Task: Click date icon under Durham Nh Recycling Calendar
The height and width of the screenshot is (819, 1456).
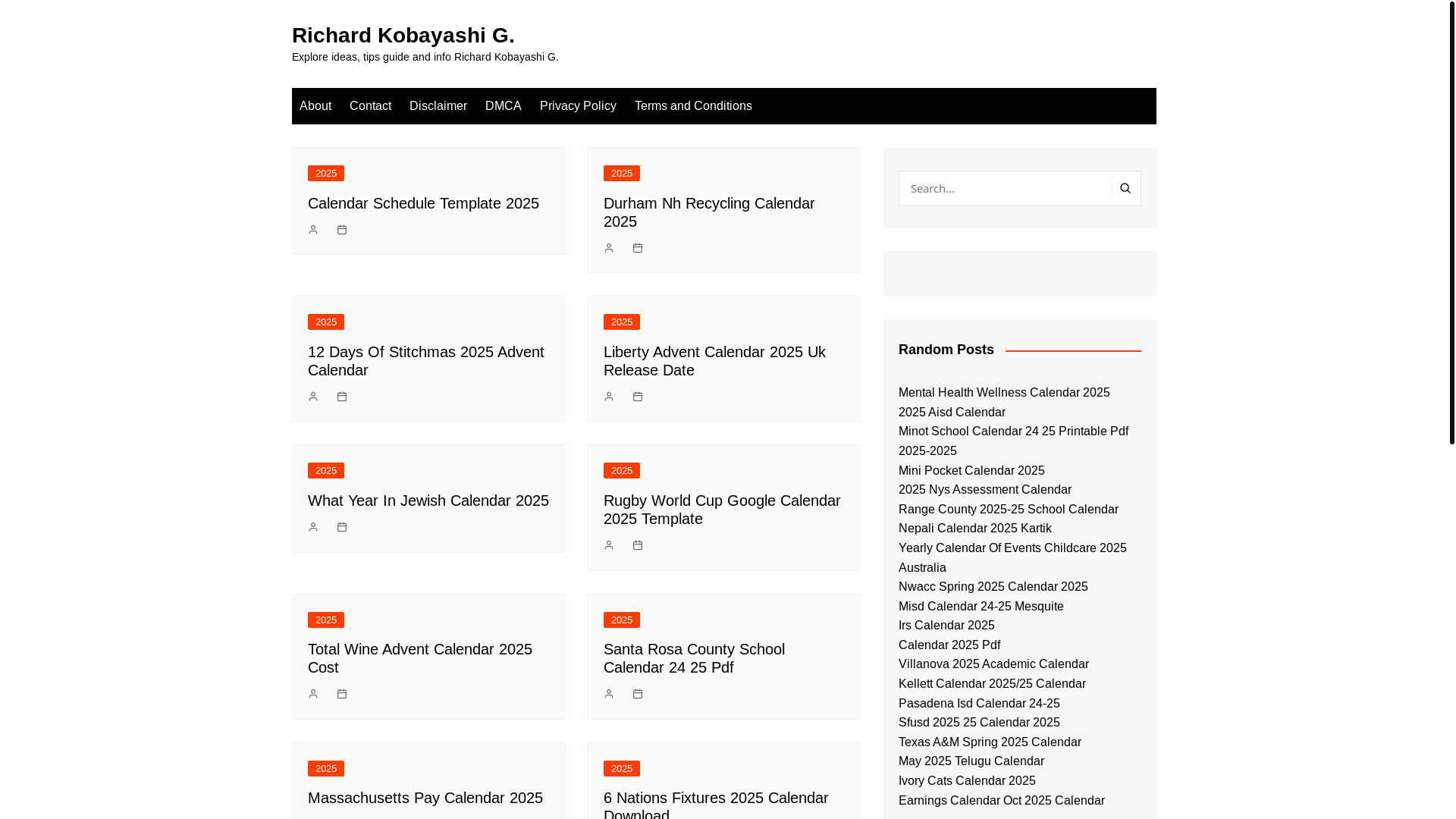Action: (x=638, y=248)
